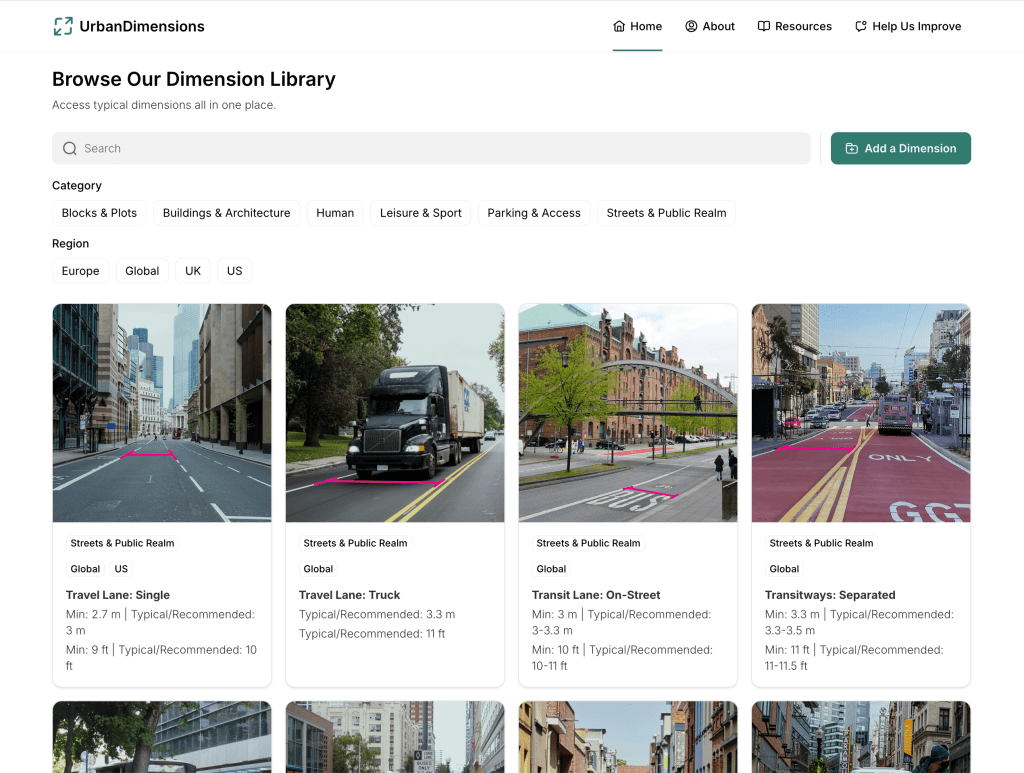
Task: Select the Leisure & Sport filter chip
Action: tap(420, 213)
